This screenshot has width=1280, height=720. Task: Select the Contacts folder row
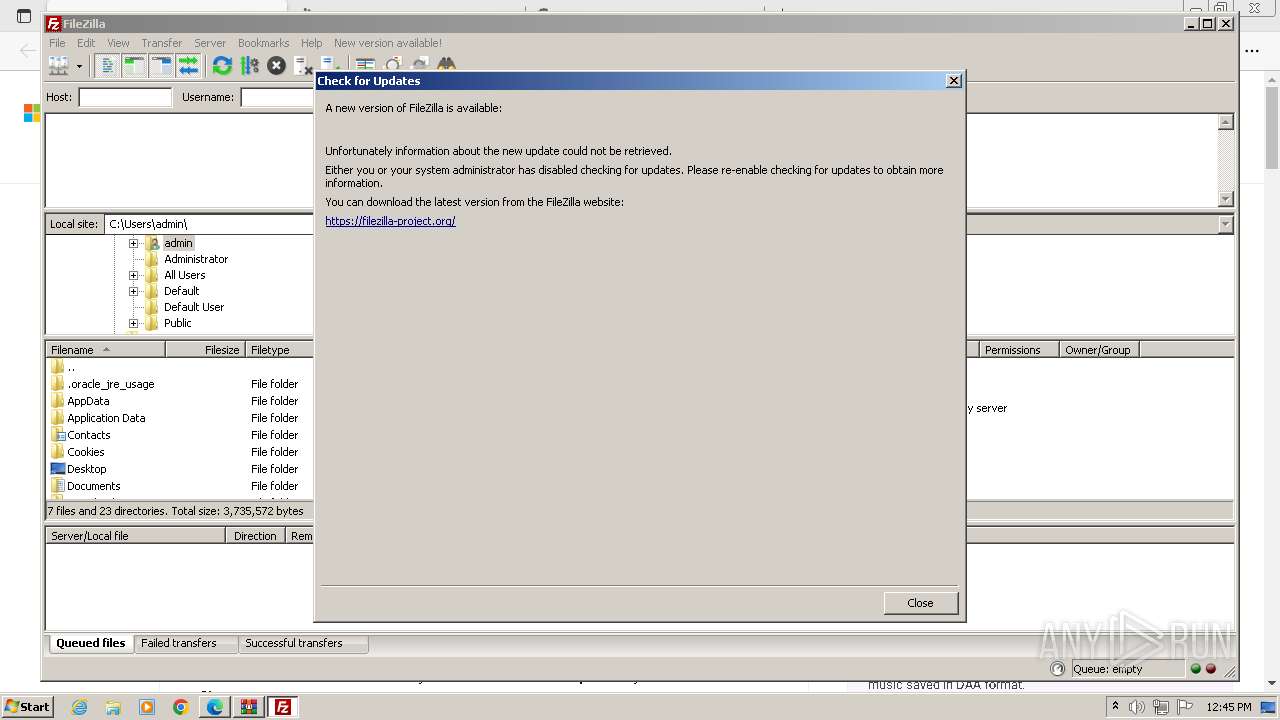click(180, 435)
